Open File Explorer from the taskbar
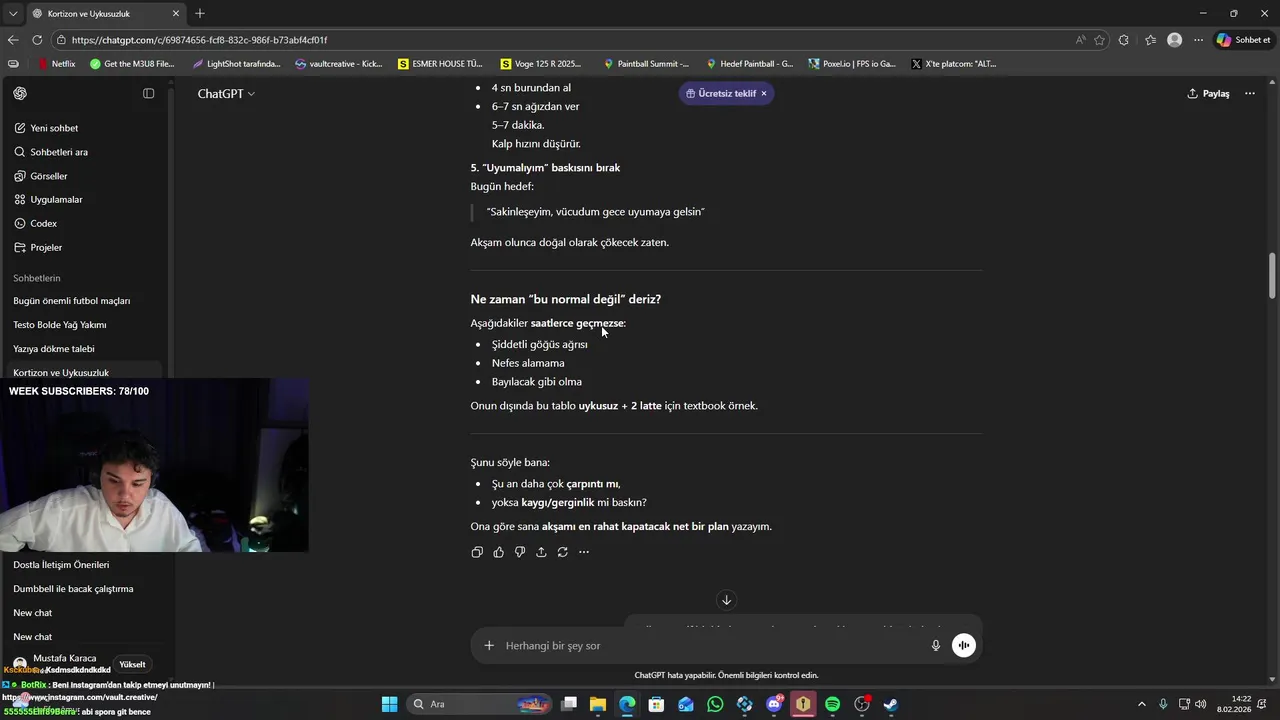The image size is (1280, 720). point(597,704)
